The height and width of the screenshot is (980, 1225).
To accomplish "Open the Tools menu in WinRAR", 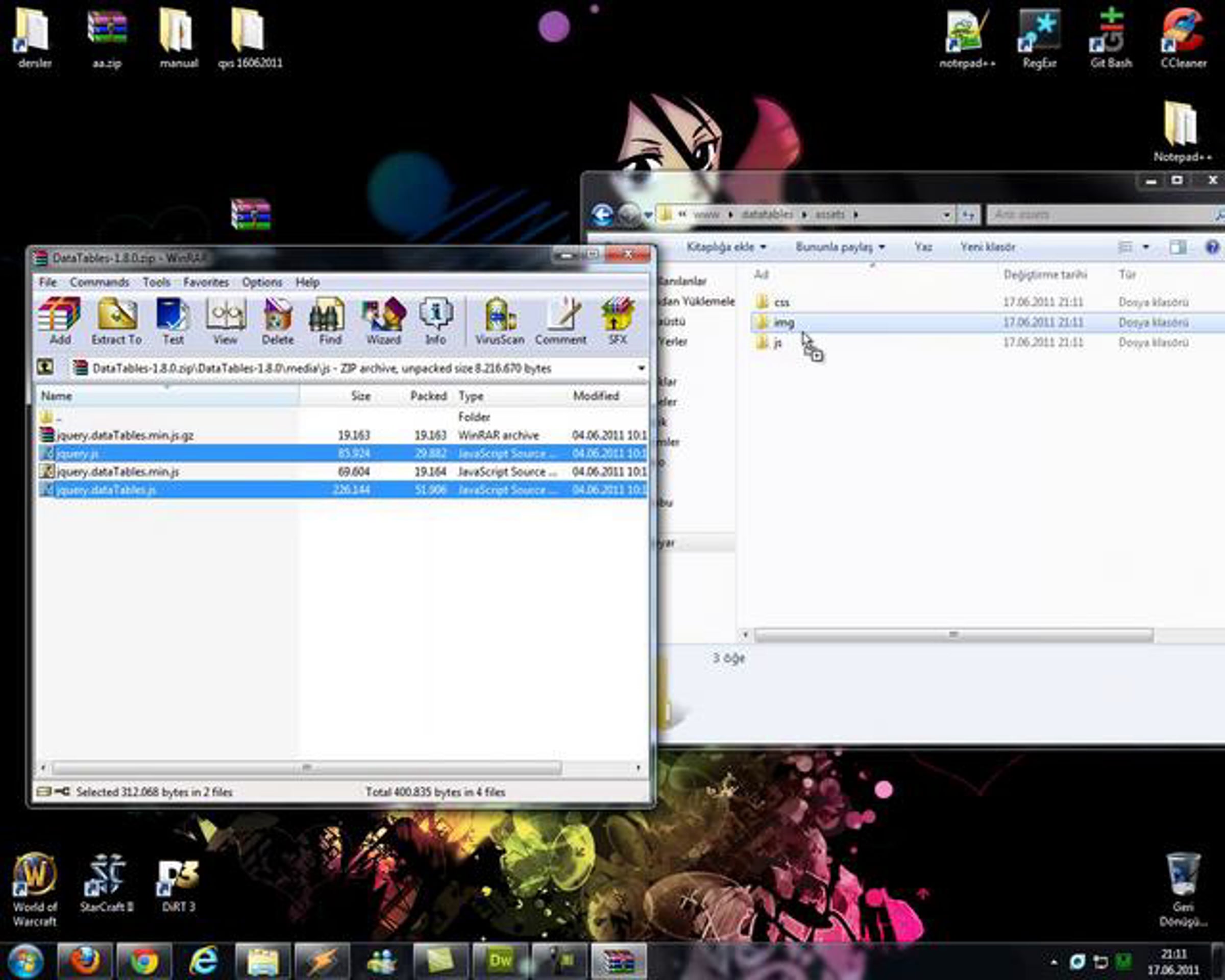I will pyautogui.click(x=156, y=282).
